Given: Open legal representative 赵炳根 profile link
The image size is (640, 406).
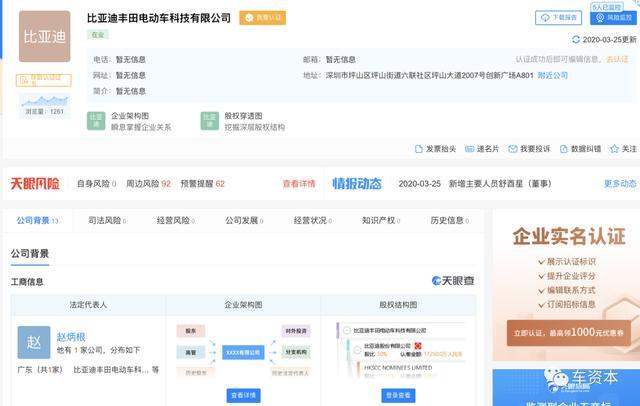Looking at the screenshot, I should [71, 337].
